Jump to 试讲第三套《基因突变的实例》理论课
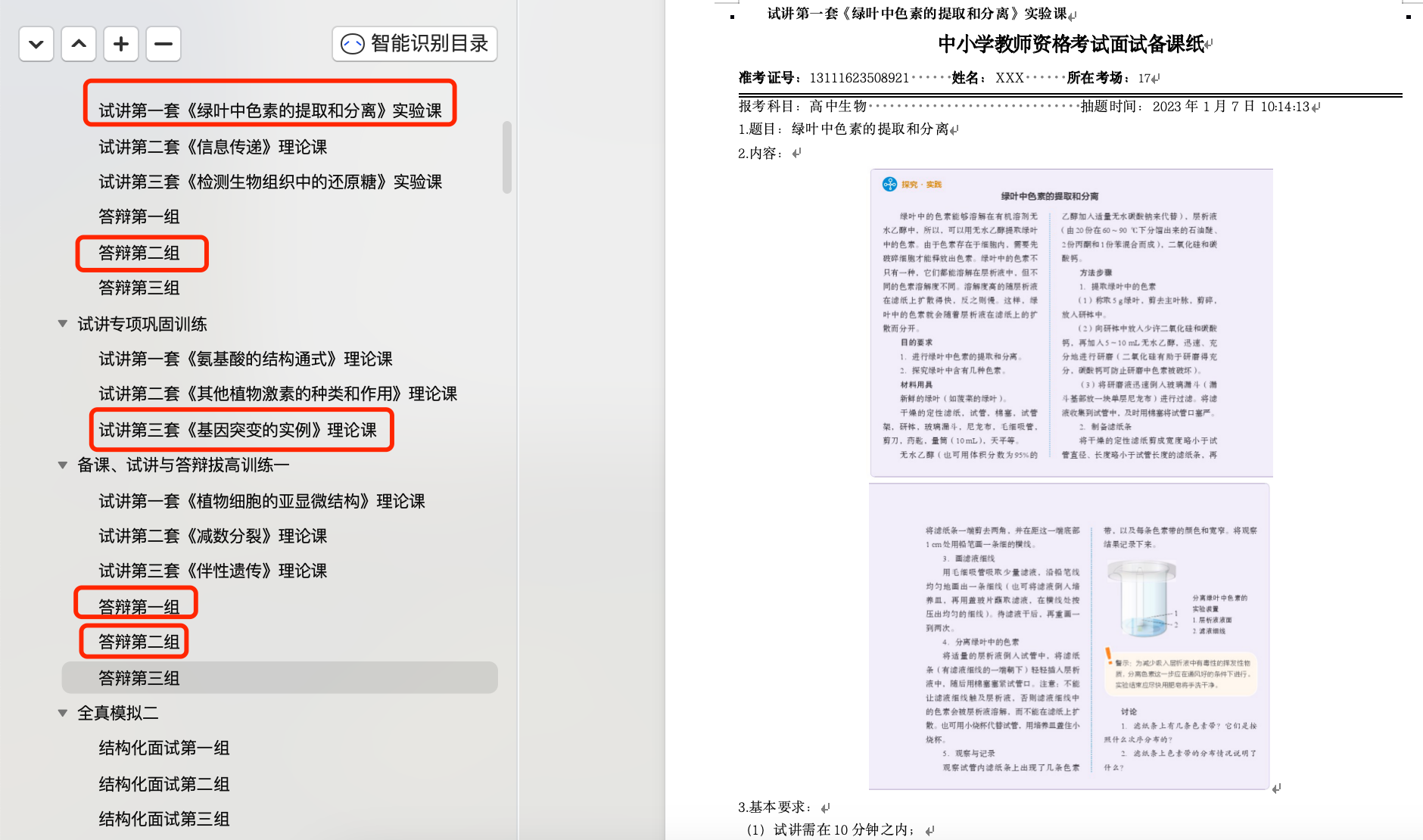 pos(238,430)
